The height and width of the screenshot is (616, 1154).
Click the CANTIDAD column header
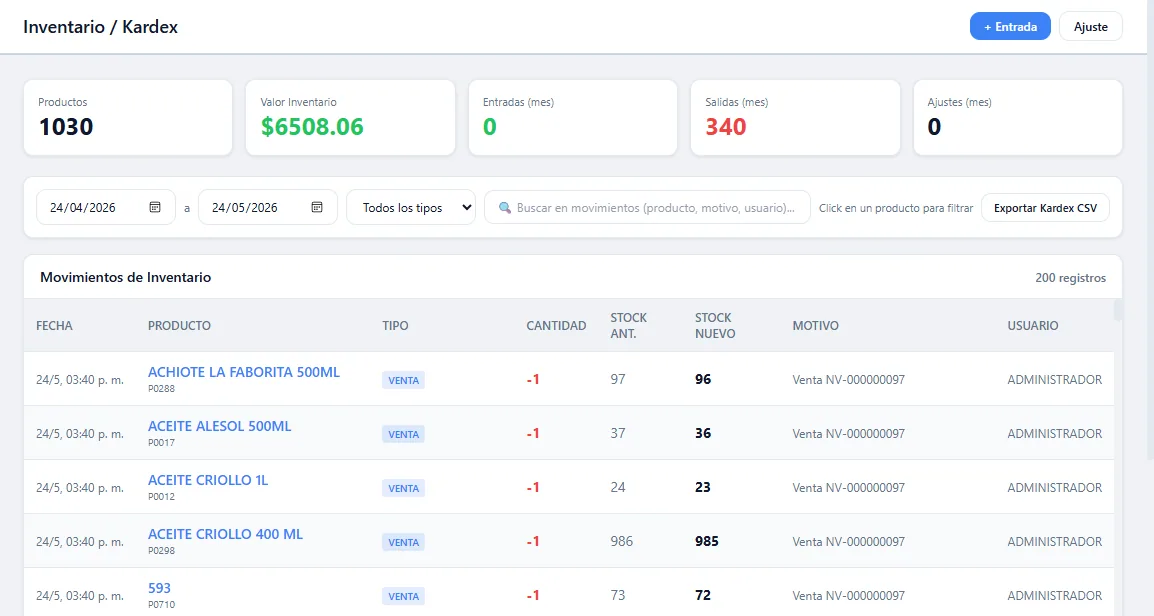coord(556,325)
